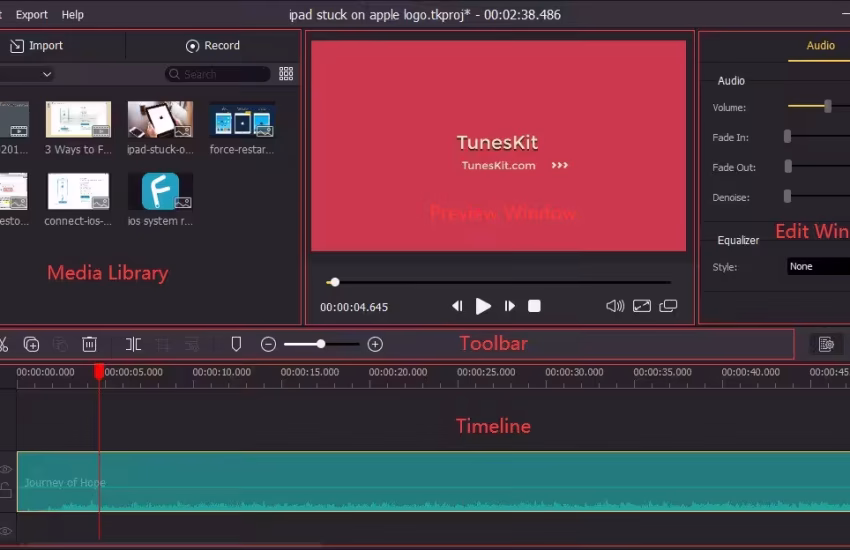Click the Record button
Image resolution: width=850 pixels, height=550 pixels.
[x=212, y=46]
